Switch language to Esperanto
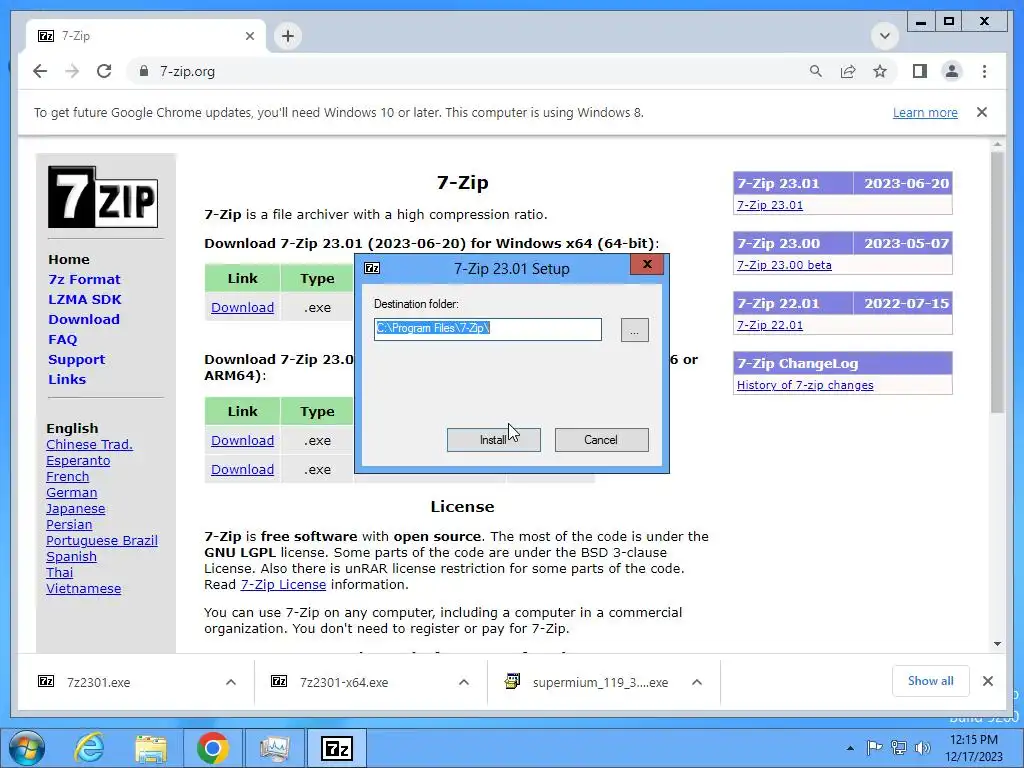The height and width of the screenshot is (768, 1024). point(78,460)
